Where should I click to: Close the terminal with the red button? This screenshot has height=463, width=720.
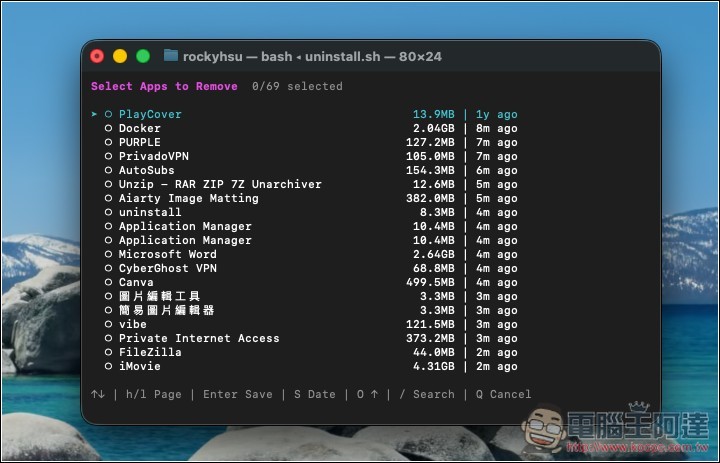click(x=97, y=56)
